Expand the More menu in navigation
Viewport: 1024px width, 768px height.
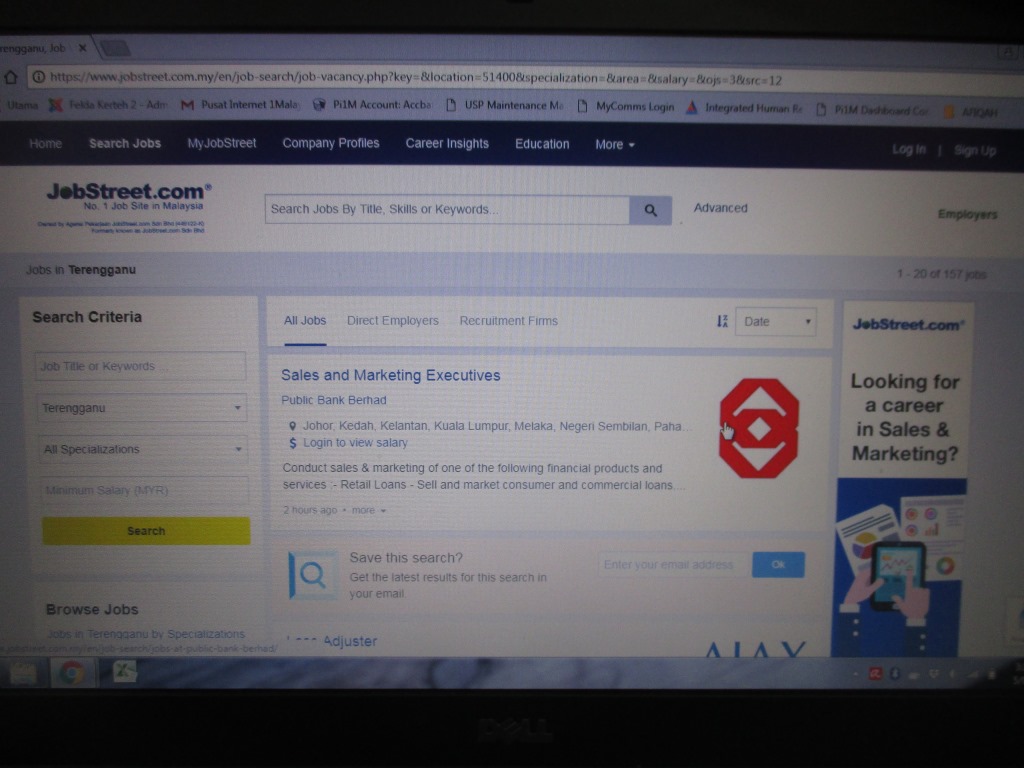pyautogui.click(x=614, y=144)
